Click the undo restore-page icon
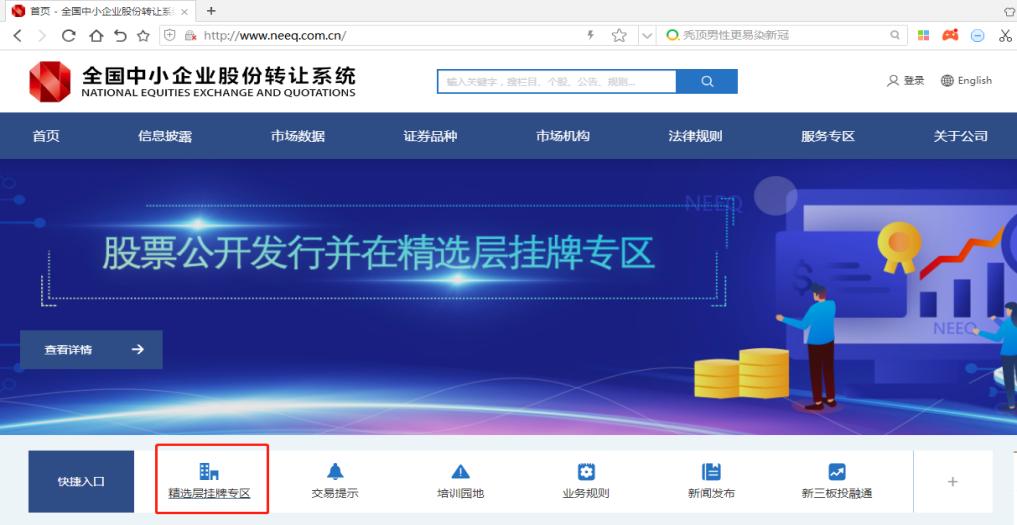This screenshot has height=525, width=1017. (120, 36)
